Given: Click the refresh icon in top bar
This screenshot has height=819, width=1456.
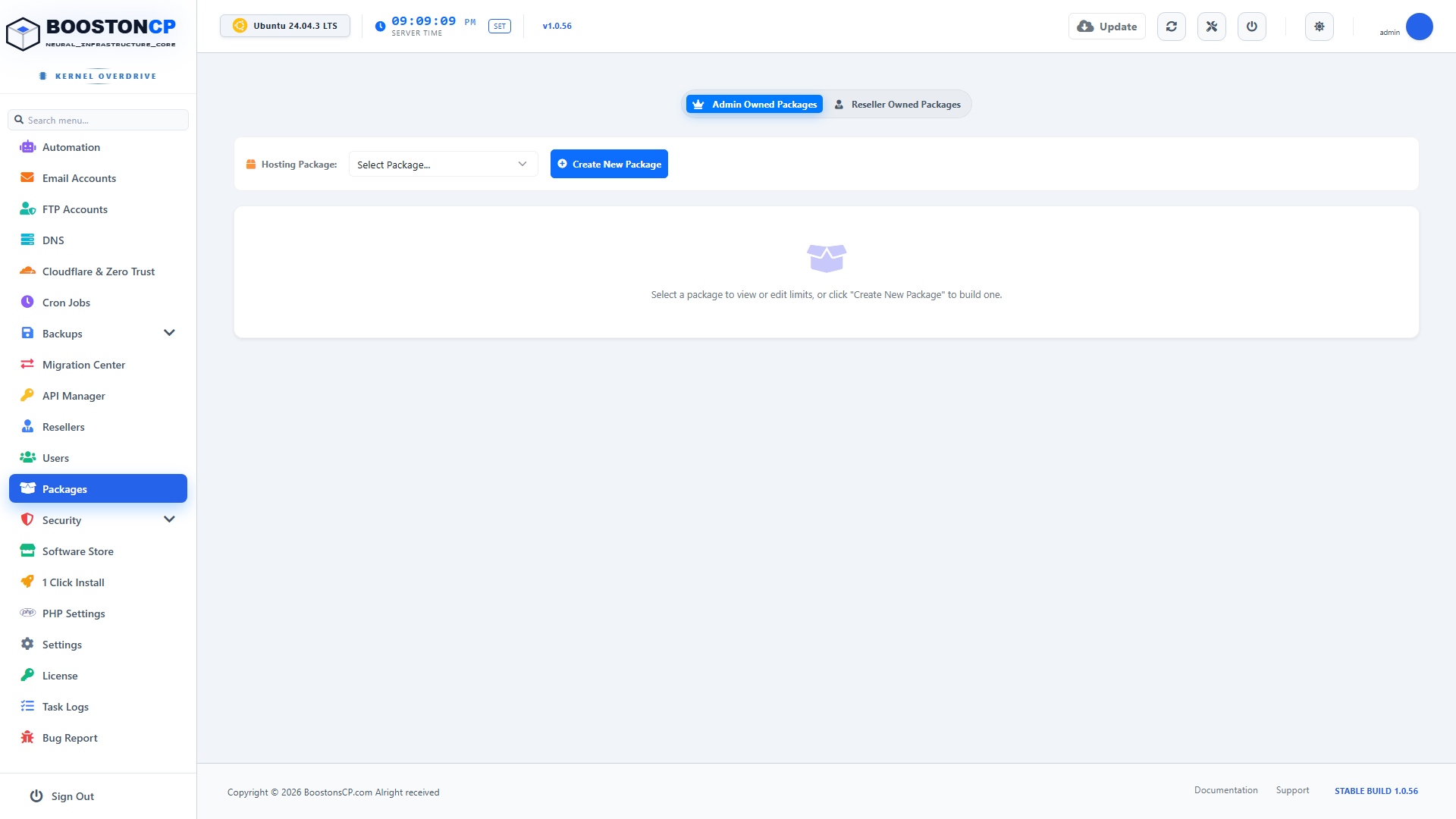Looking at the screenshot, I should pos(1172,27).
